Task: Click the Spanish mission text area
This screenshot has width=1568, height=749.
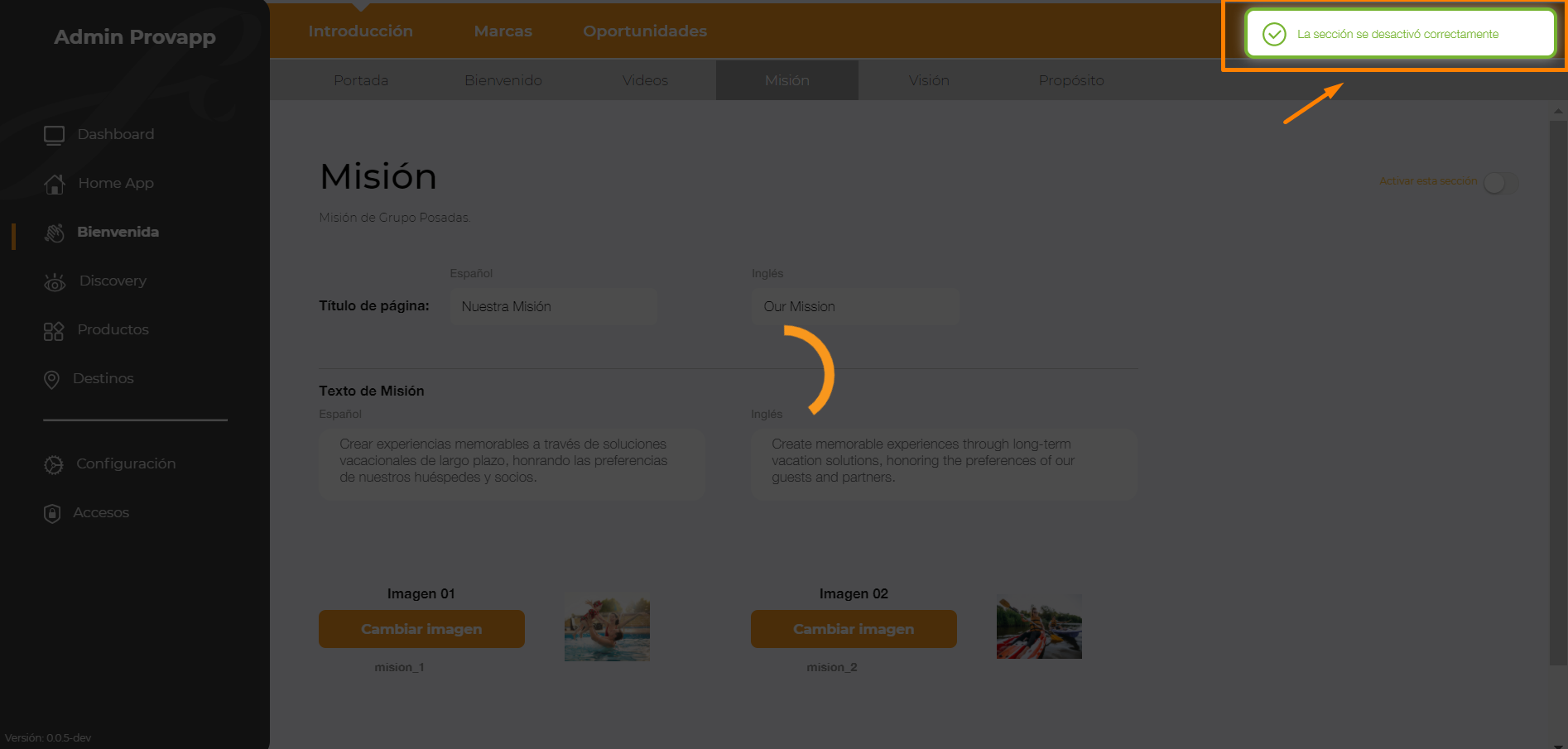Action: point(512,463)
